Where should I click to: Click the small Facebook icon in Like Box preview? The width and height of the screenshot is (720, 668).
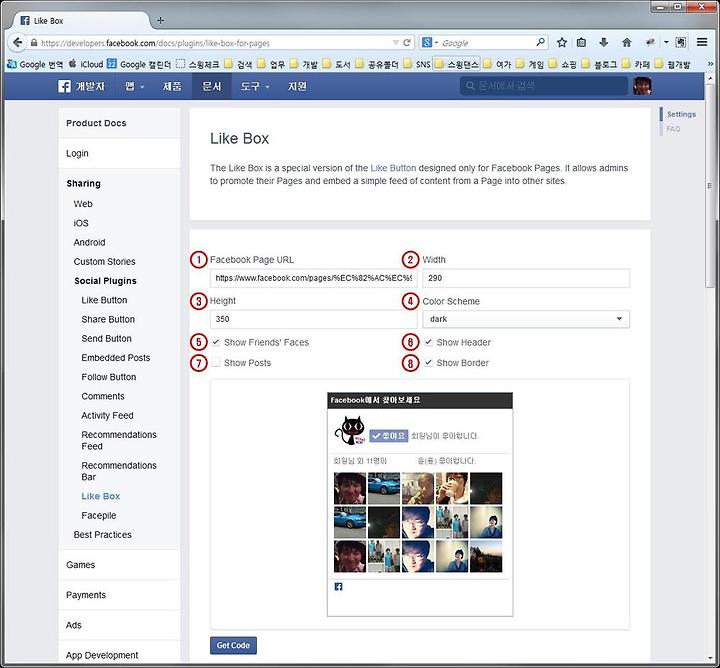coord(338,586)
